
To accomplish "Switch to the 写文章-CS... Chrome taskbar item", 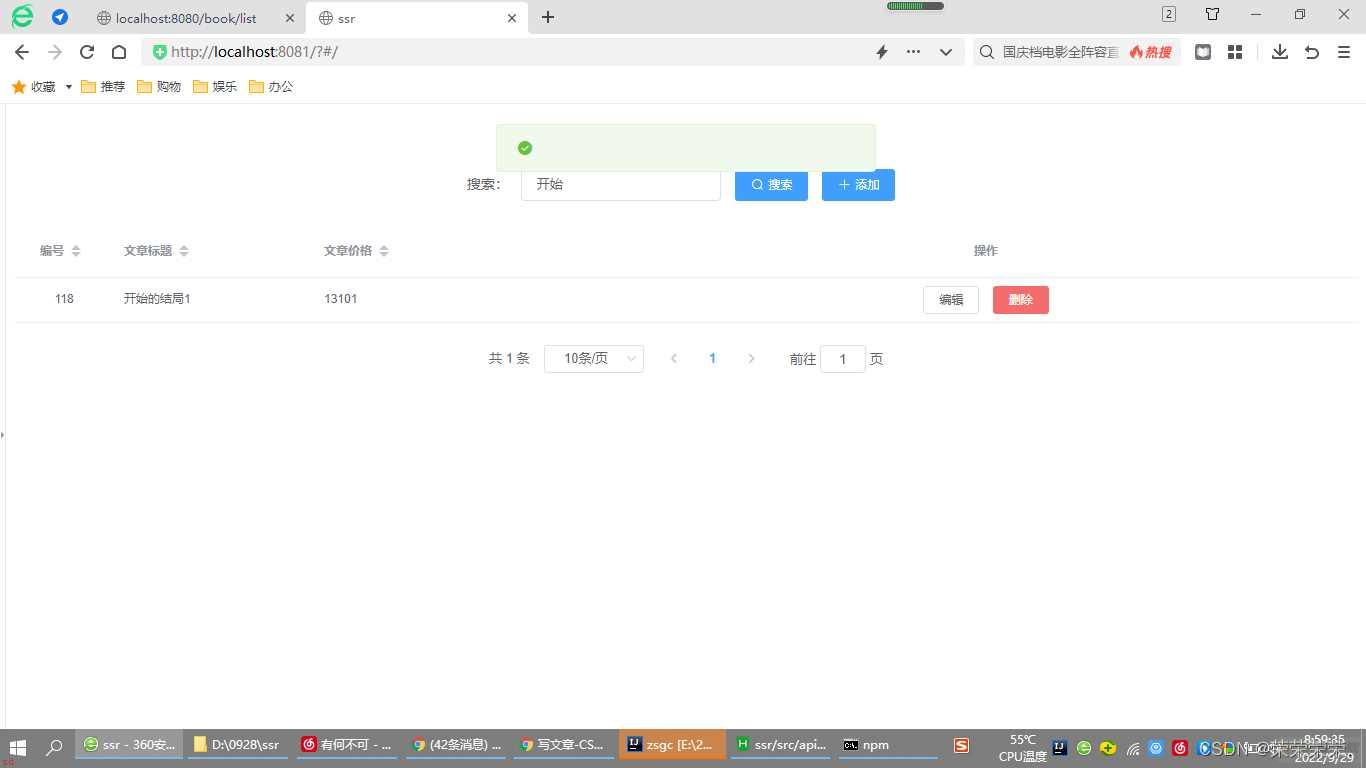I will pos(563,745).
